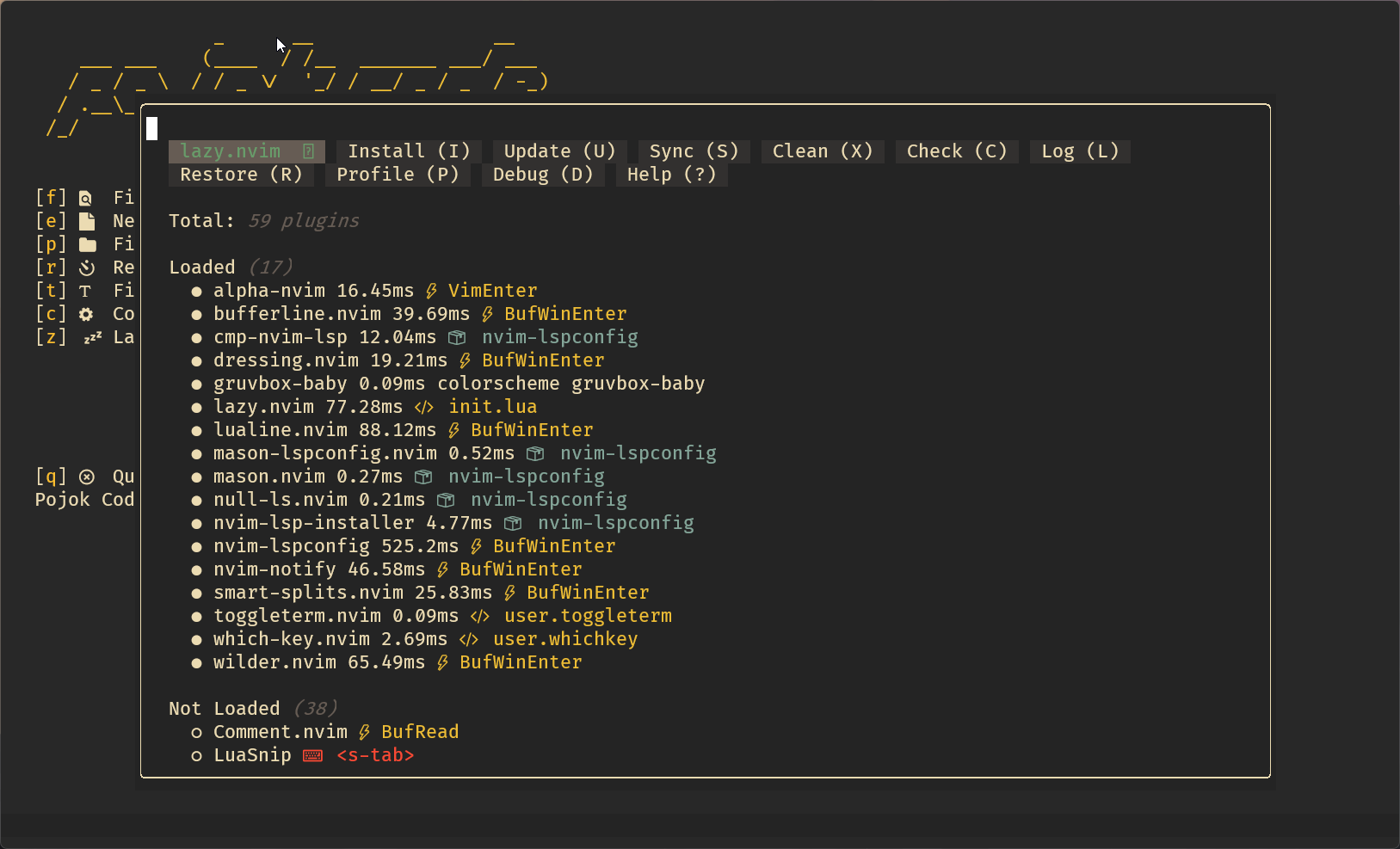Select the wilder.nvim plugin entry
The image size is (1400, 849).
click(x=274, y=662)
